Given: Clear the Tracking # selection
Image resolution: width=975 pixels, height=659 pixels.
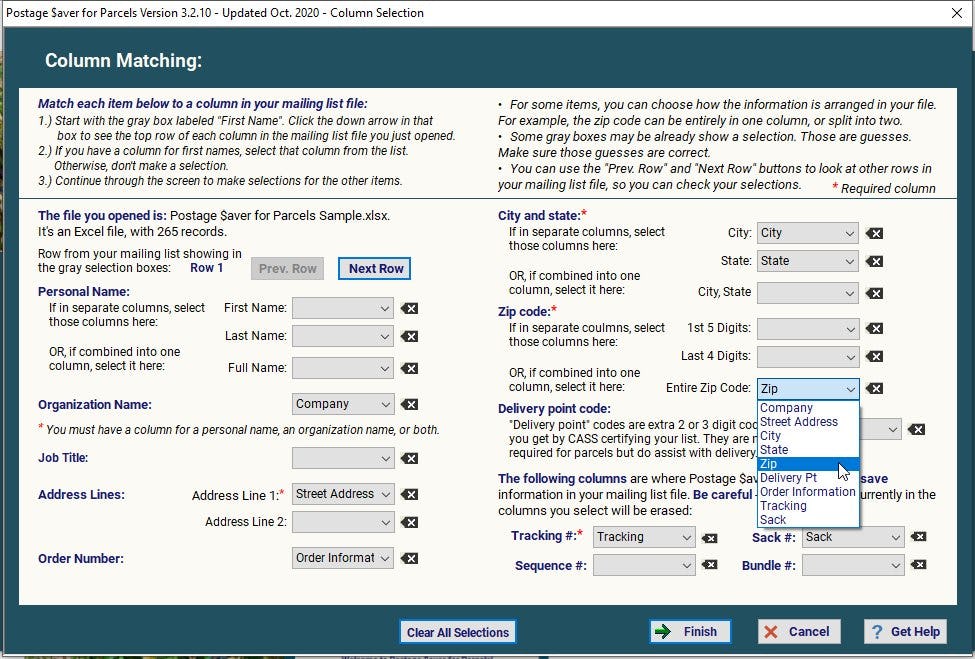Looking at the screenshot, I should point(709,537).
